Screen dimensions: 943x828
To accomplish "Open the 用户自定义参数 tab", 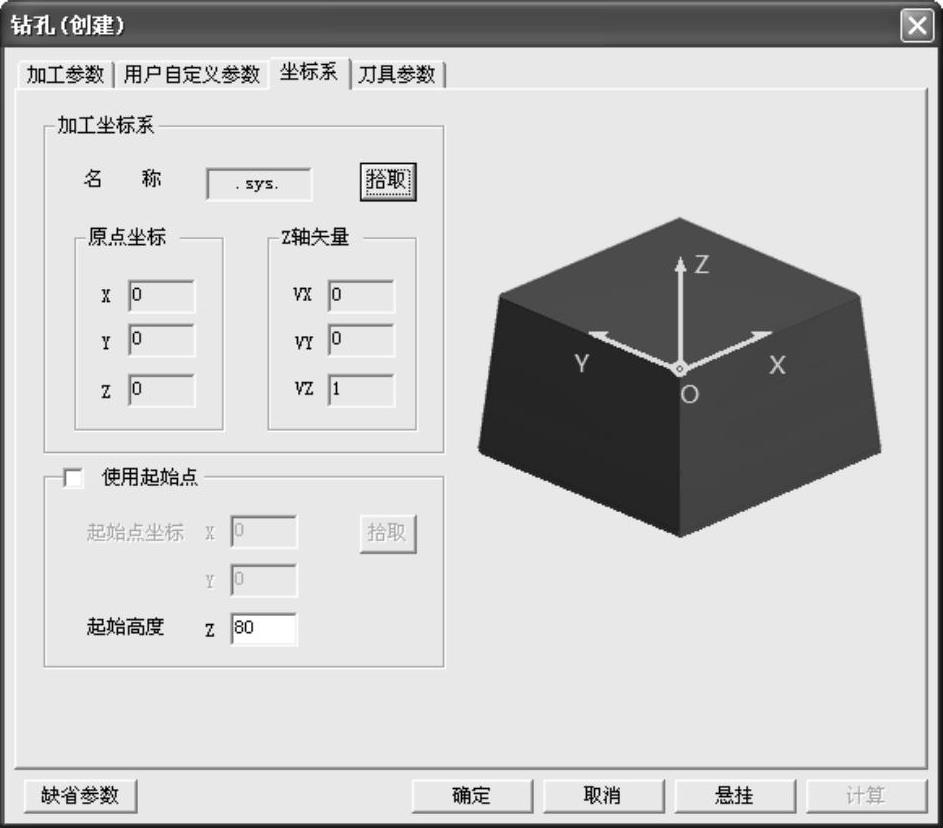I will click(191, 75).
